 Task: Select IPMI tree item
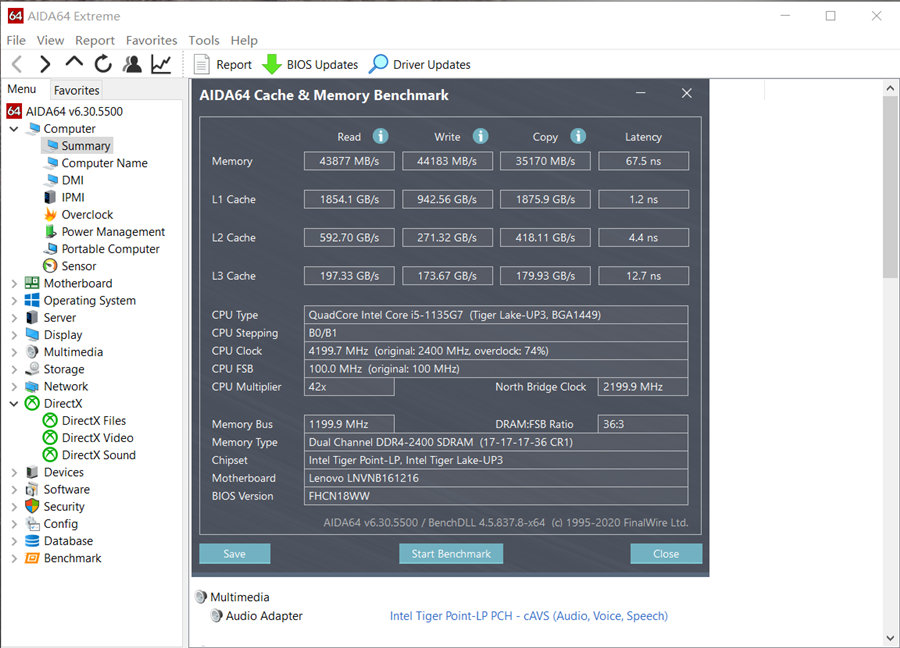(x=64, y=197)
